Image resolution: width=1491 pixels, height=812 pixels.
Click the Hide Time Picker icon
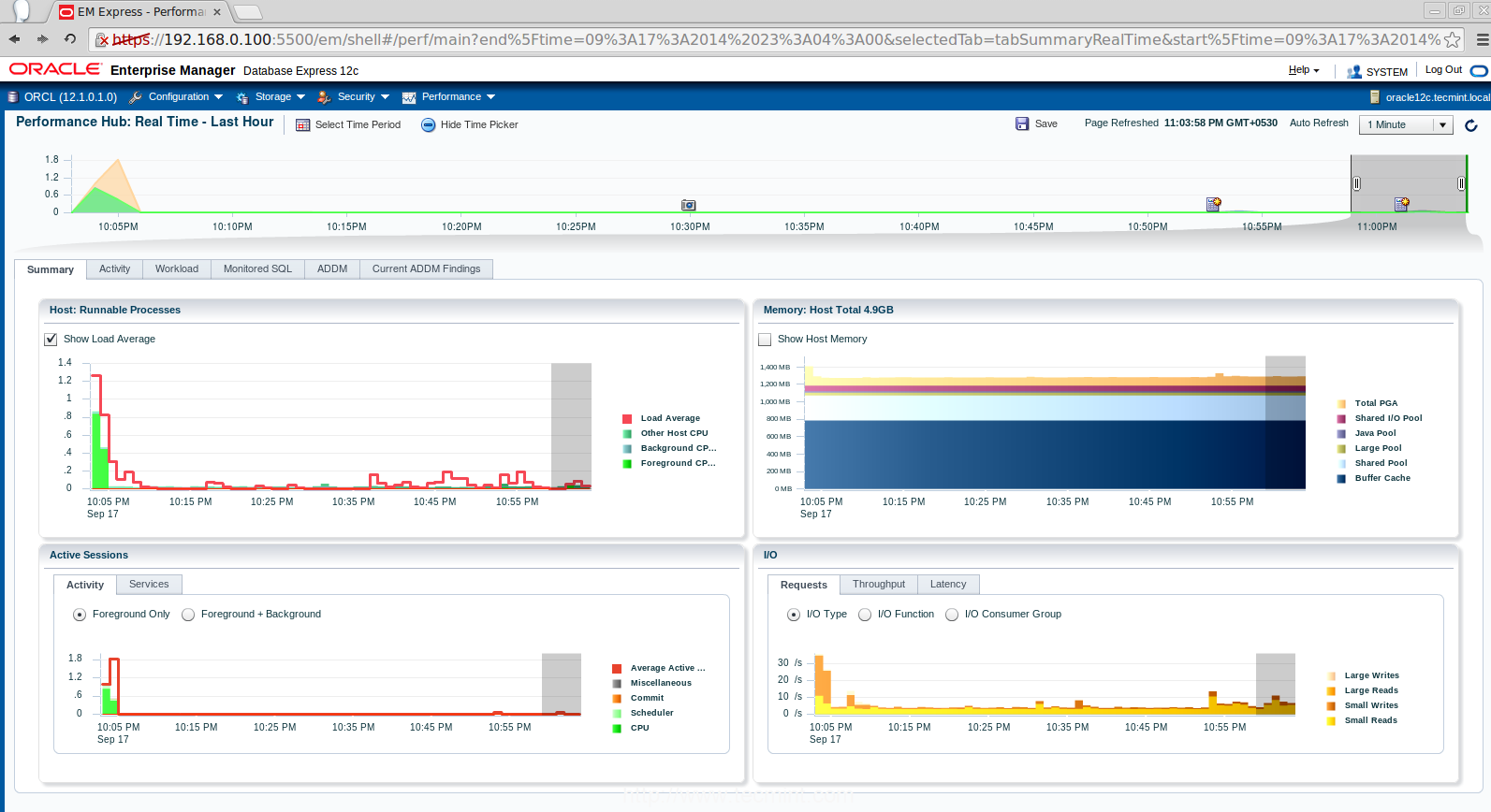point(428,125)
